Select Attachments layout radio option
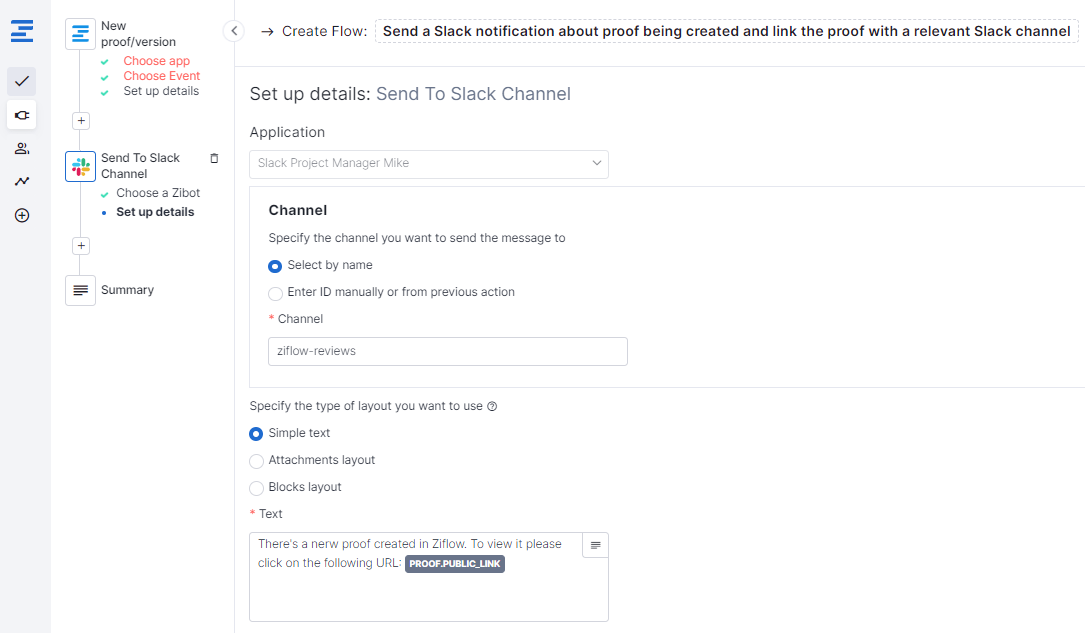Image resolution: width=1085 pixels, height=633 pixels. click(x=256, y=461)
